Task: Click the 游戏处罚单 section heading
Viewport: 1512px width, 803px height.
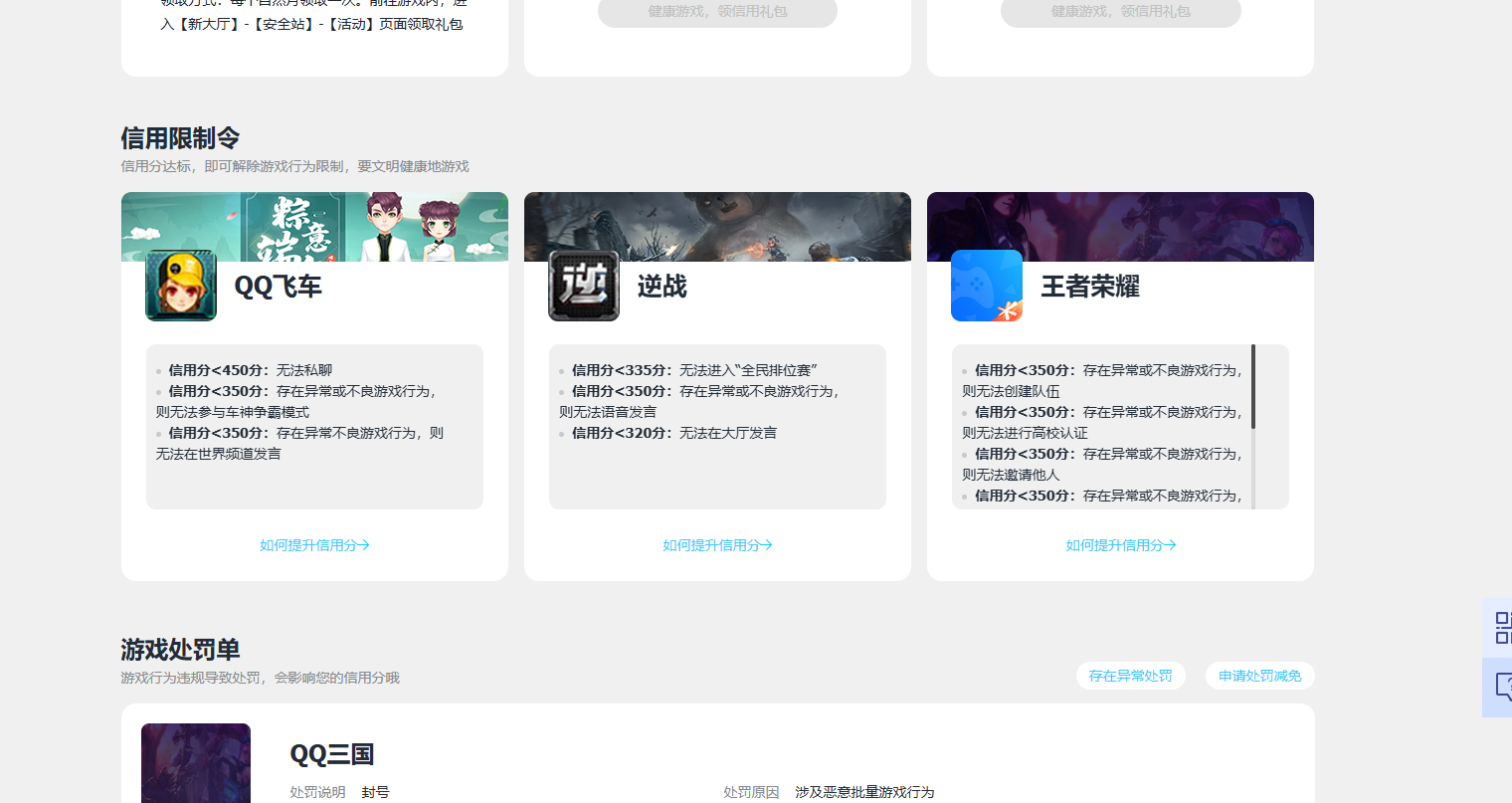Action: [x=180, y=650]
